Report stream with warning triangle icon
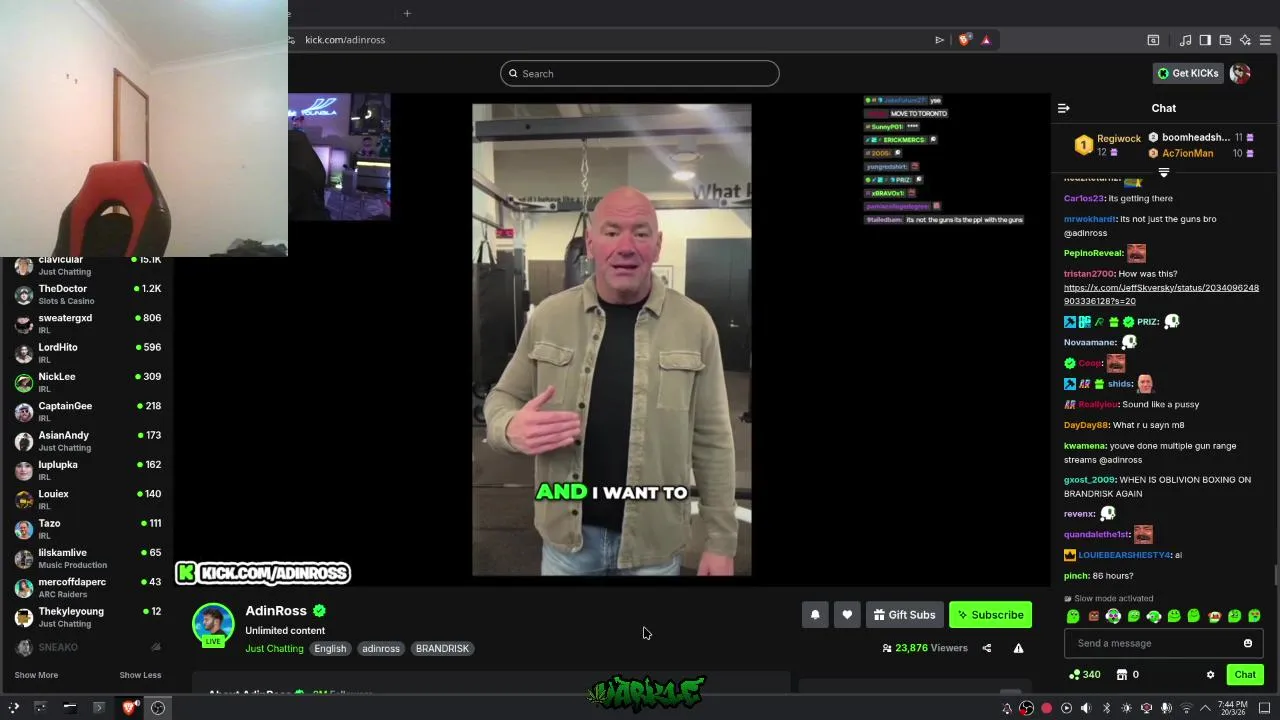The image size is (1280, 720). coord(1018,648)
